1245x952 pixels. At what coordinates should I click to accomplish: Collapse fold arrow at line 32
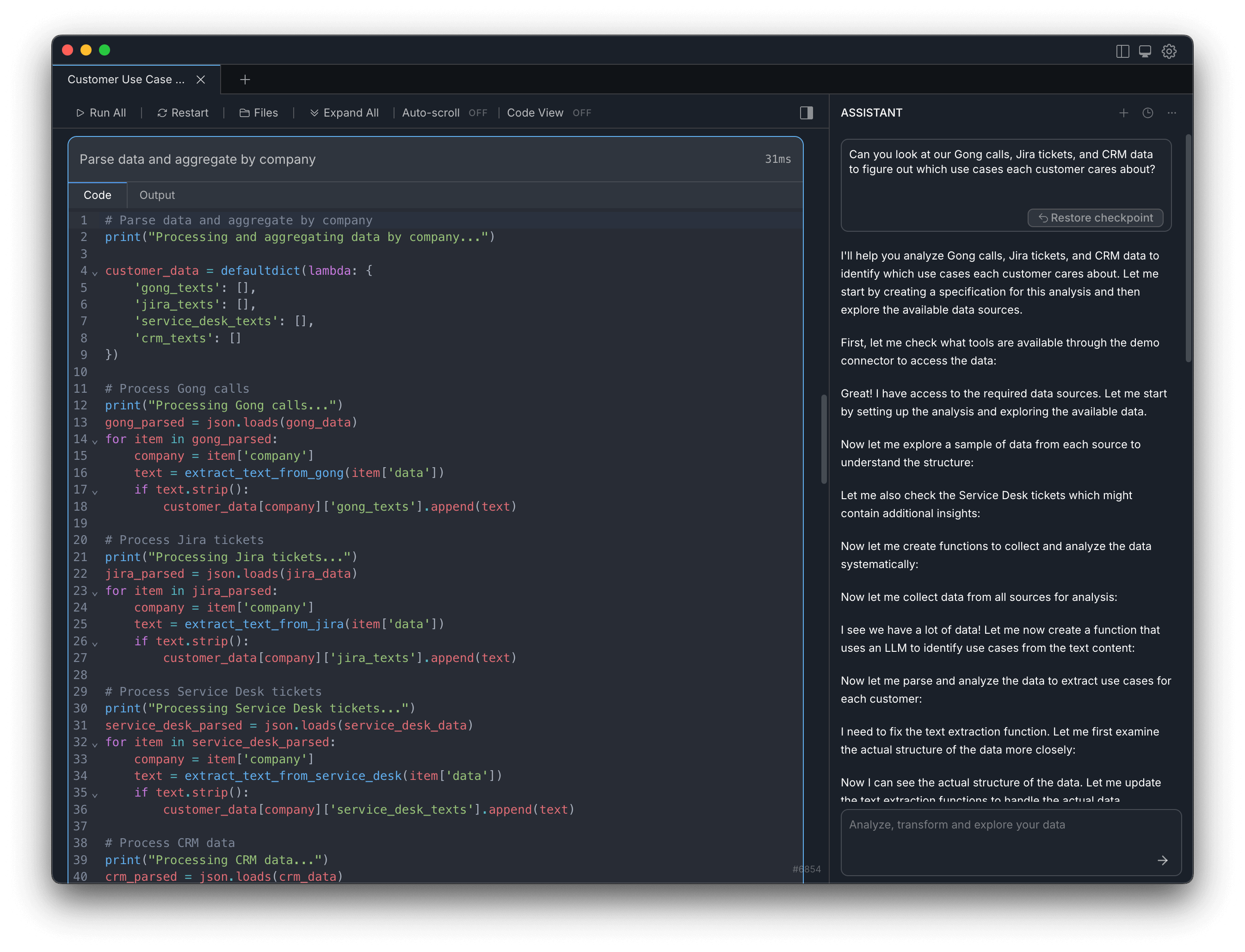95,745
